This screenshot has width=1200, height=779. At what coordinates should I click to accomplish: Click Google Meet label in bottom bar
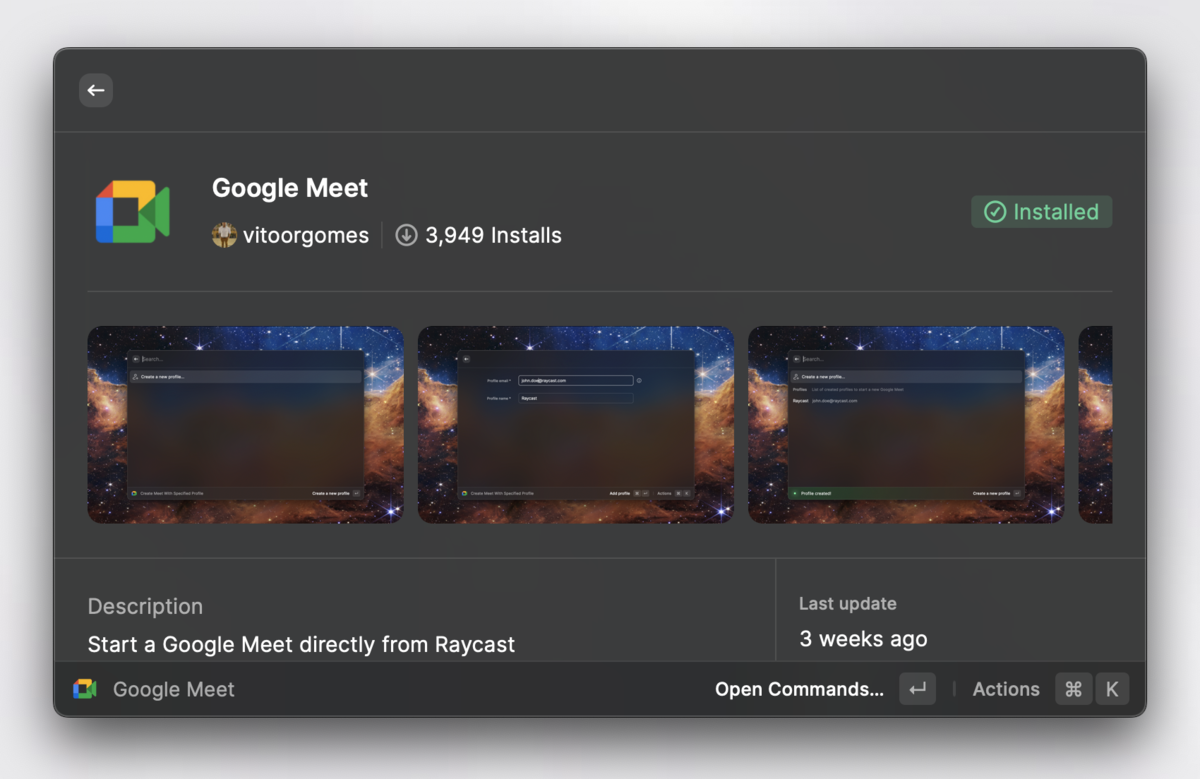[174, 689]
